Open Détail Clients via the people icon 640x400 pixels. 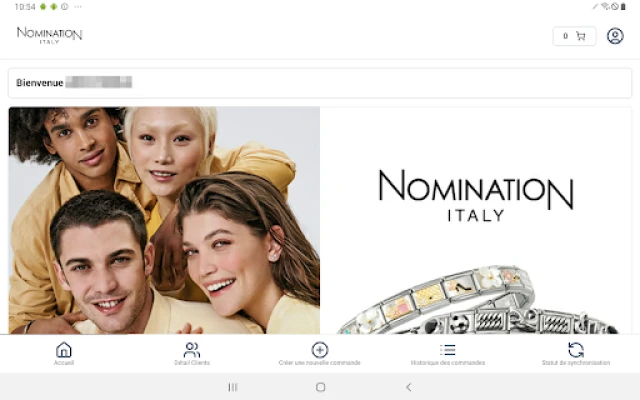[x=192, y=350]
